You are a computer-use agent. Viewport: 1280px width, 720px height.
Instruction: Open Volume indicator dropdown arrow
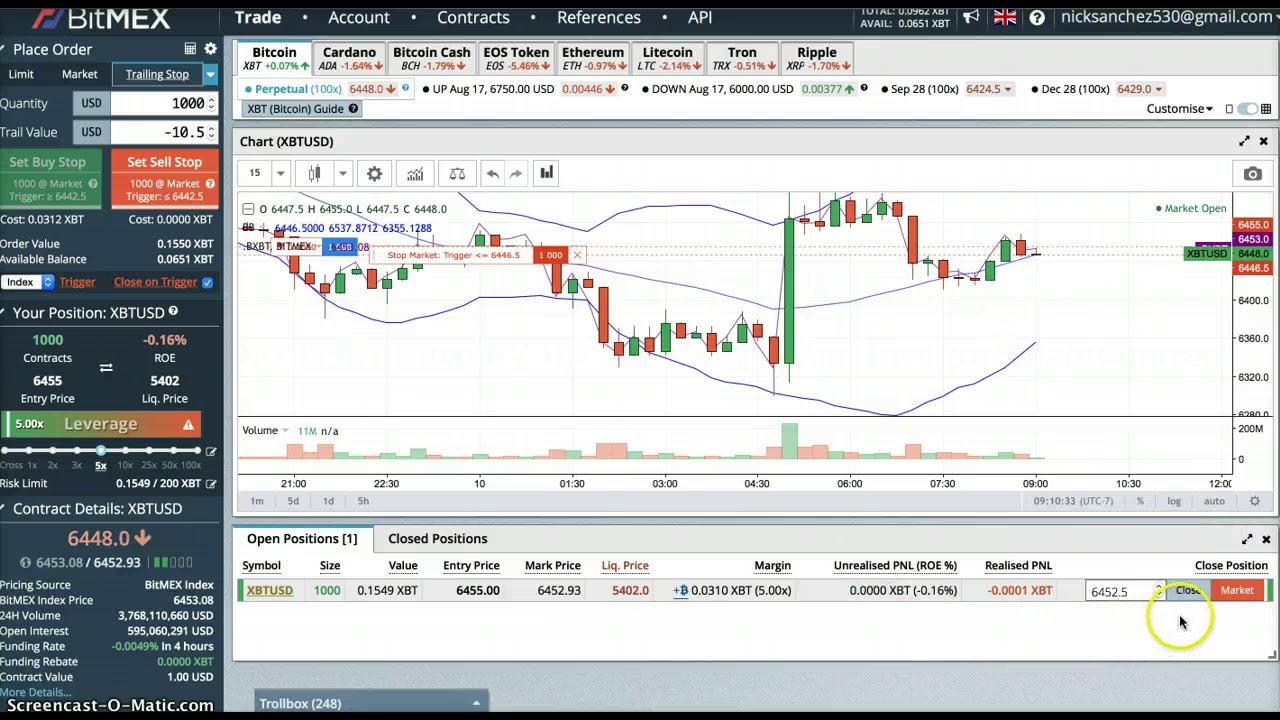coord(285,431)
